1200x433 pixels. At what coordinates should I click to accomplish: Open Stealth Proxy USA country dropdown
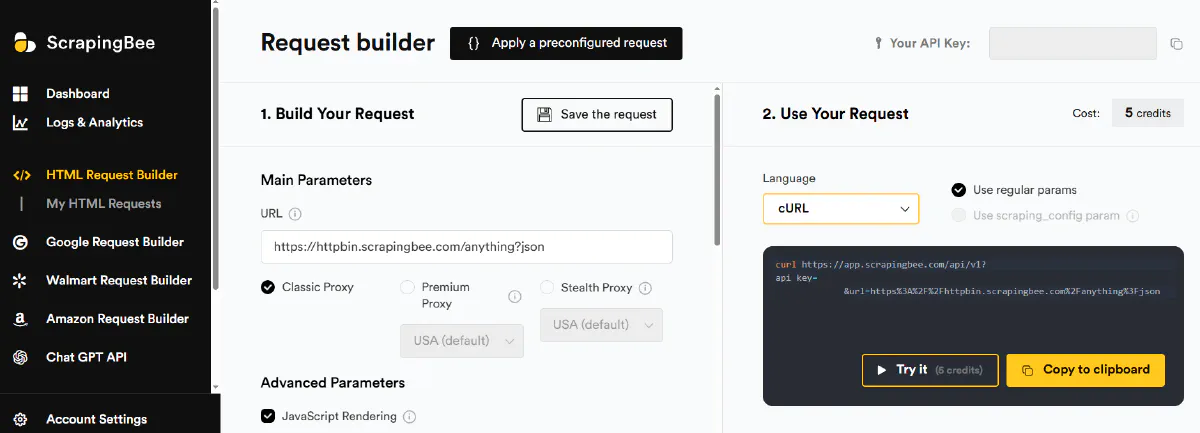click(601, 325)
